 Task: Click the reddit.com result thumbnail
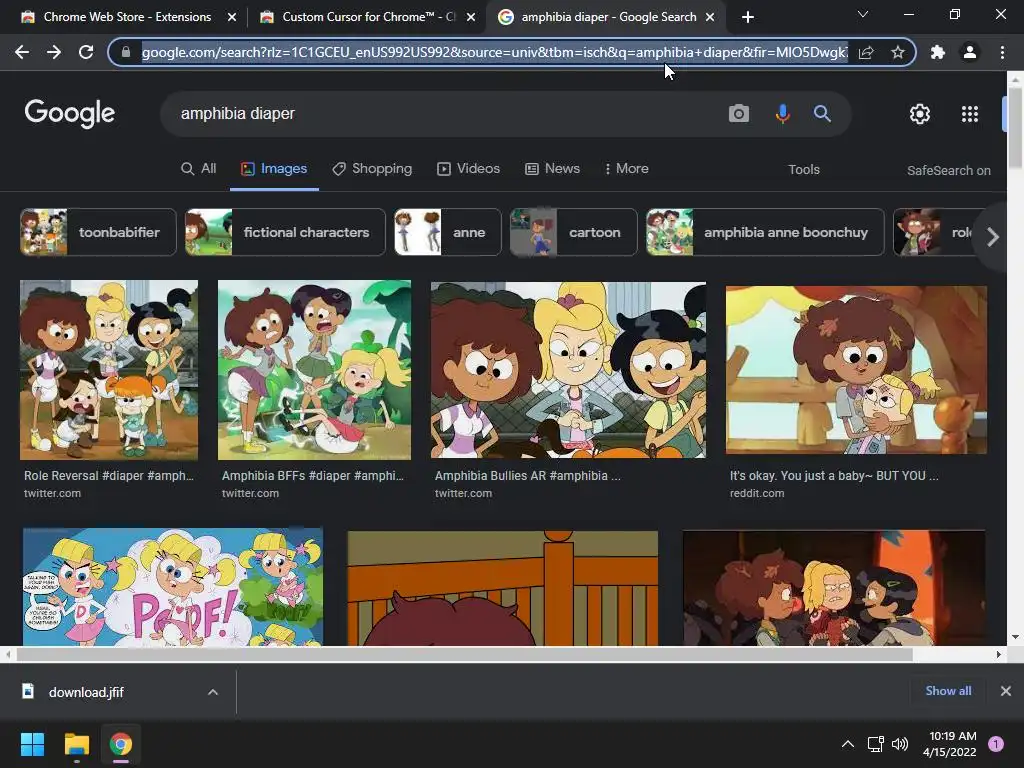coord(856,370)
